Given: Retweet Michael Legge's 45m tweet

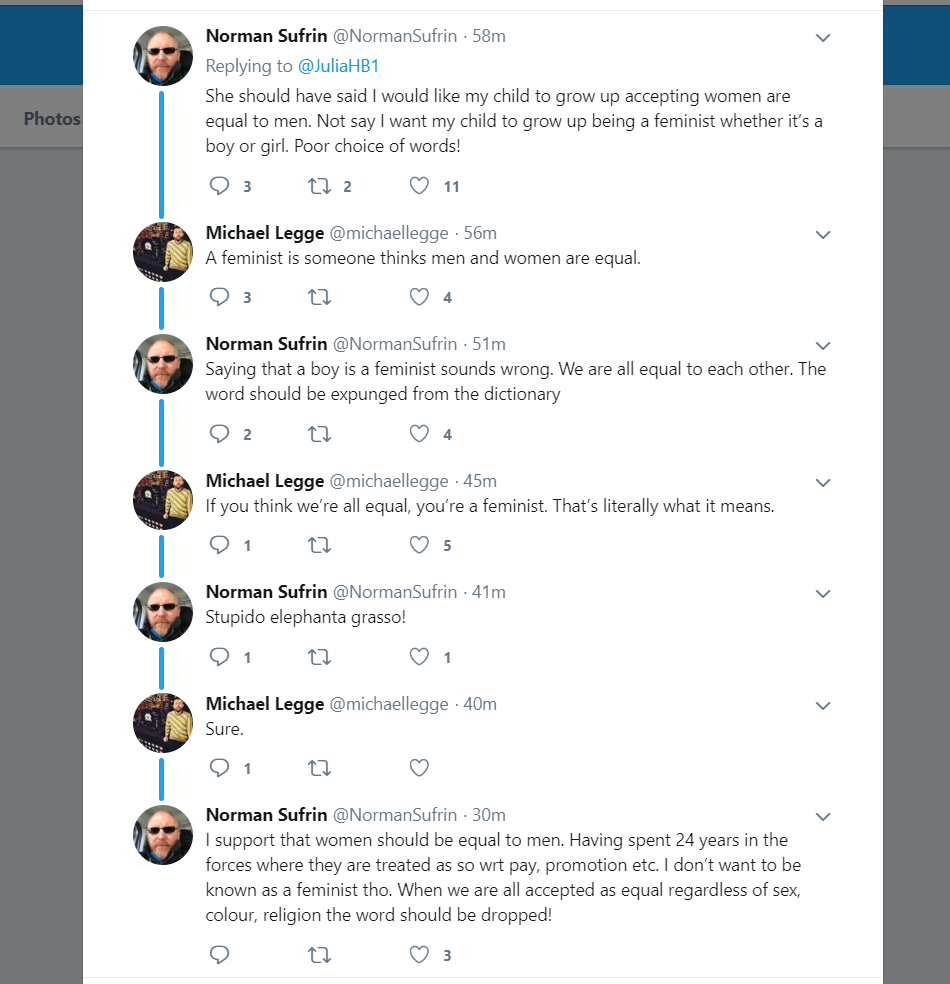Looking at the screenshot, I should (x=319, y=545).
